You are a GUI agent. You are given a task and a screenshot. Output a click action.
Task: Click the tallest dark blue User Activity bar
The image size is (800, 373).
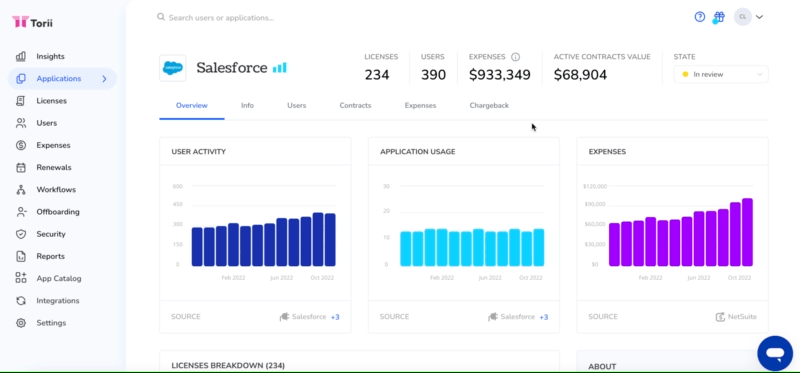click(318, 239)
